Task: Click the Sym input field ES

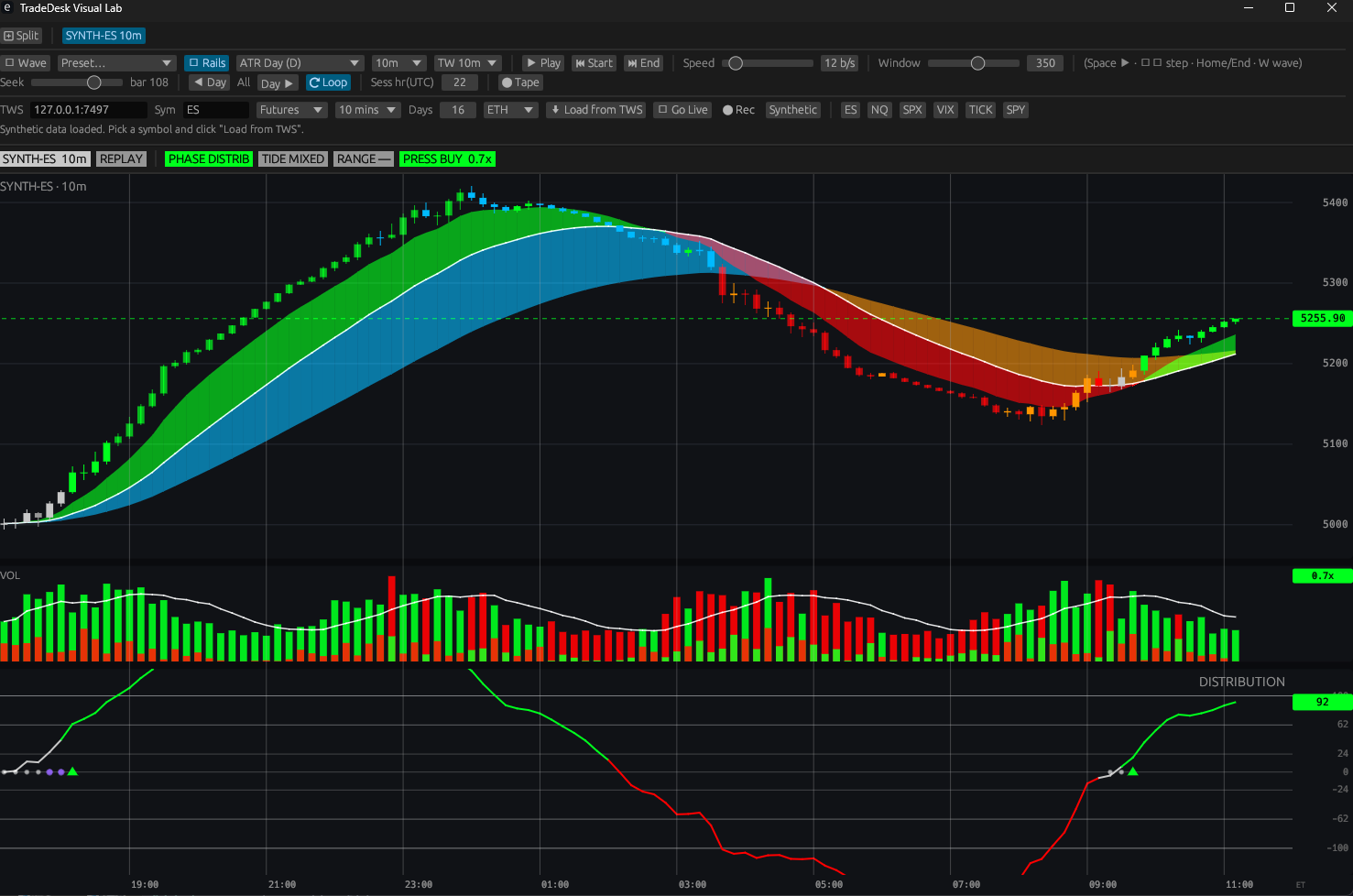Action: [216, 110]
